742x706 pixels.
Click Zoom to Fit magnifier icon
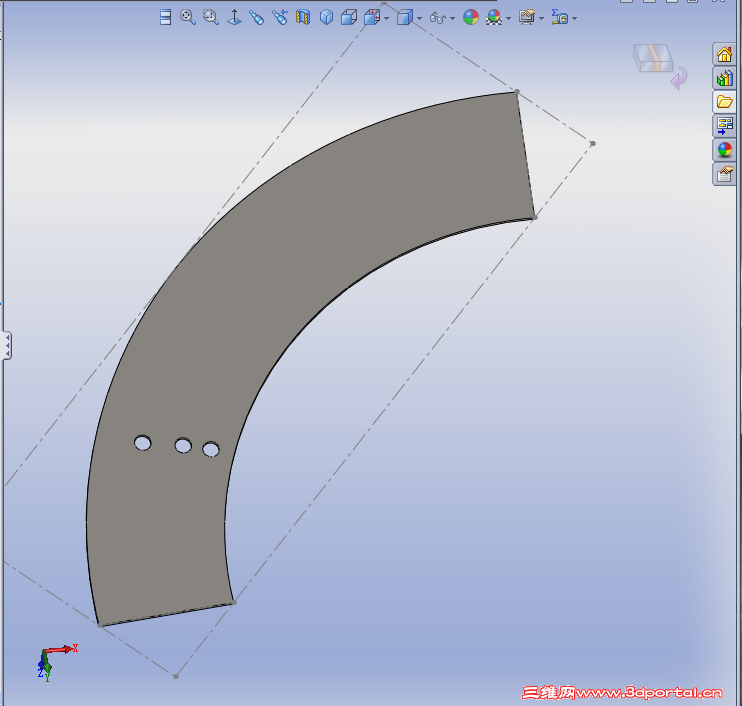point(188,18)
